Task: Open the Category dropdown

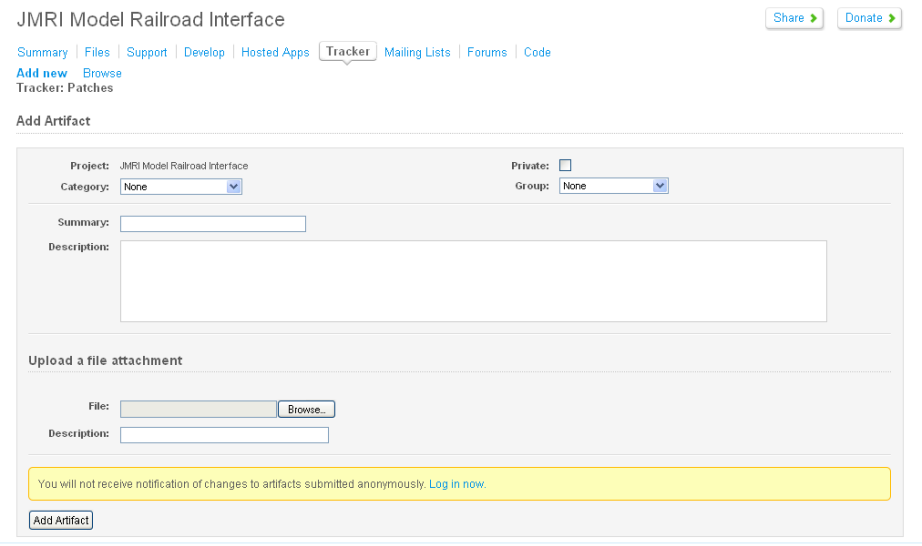Action: tap(181, 186)
